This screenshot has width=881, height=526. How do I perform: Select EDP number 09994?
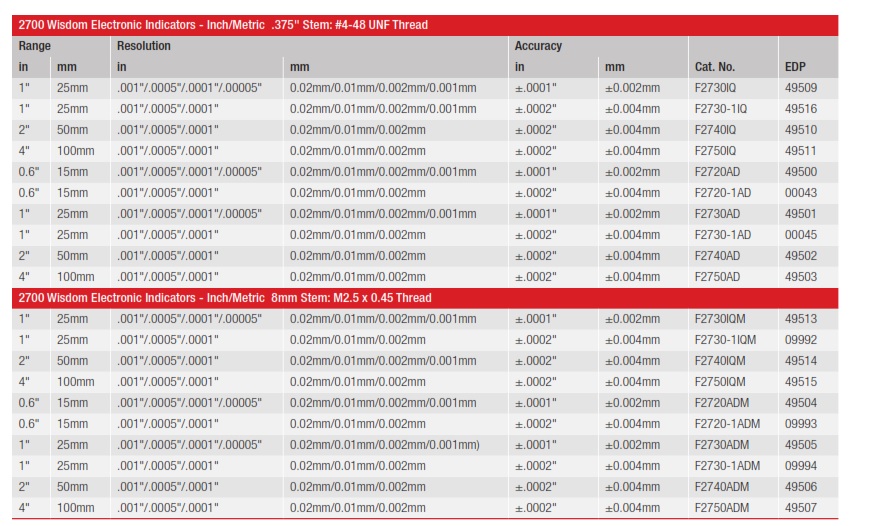[x=801, y=466]
